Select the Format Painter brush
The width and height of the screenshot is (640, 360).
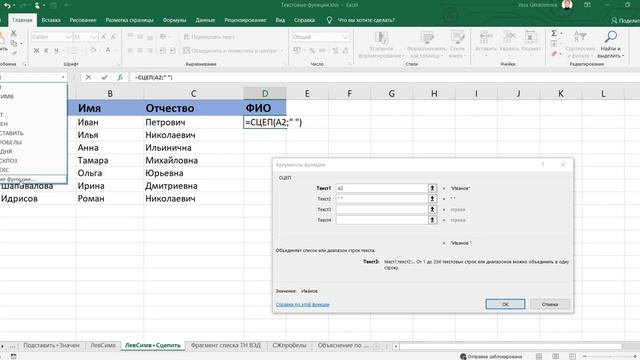tap(14, 53)
